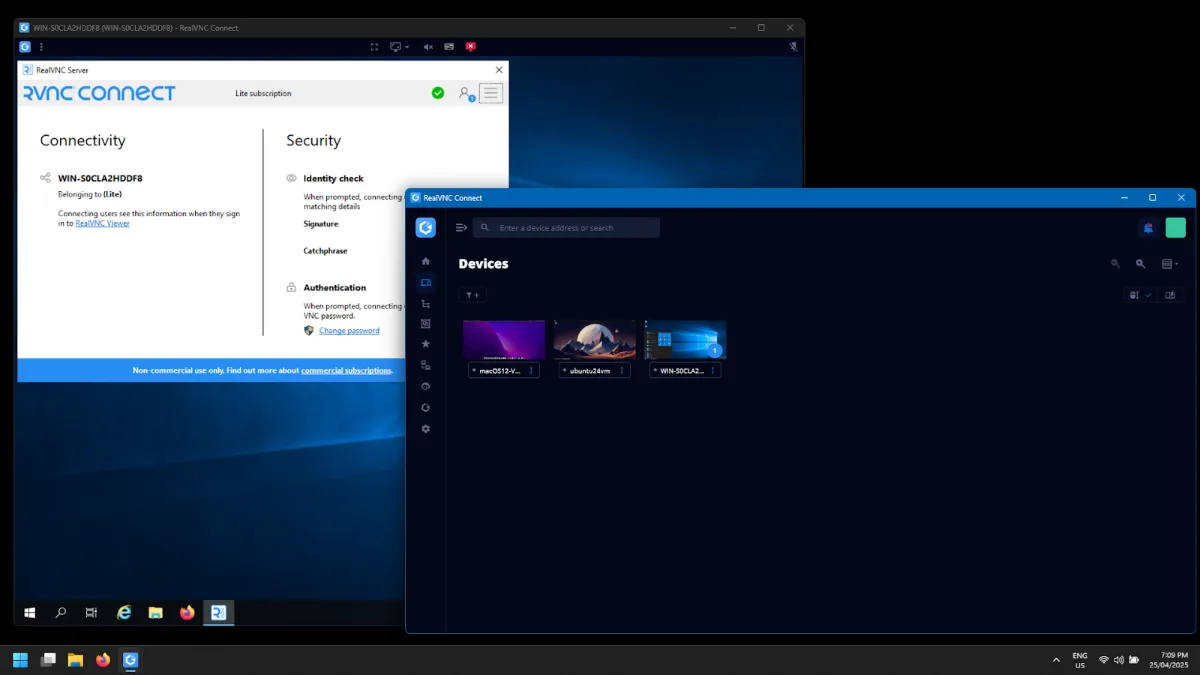Click the device address search field
This screenshot has height=675, width=1200.
point(566,228)
